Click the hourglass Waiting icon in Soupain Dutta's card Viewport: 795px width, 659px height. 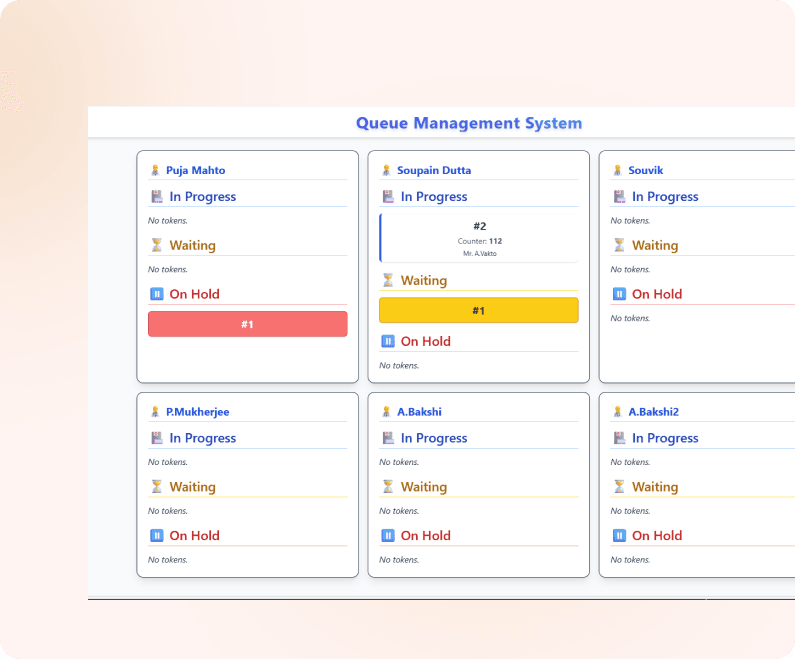tap(388, 280)
